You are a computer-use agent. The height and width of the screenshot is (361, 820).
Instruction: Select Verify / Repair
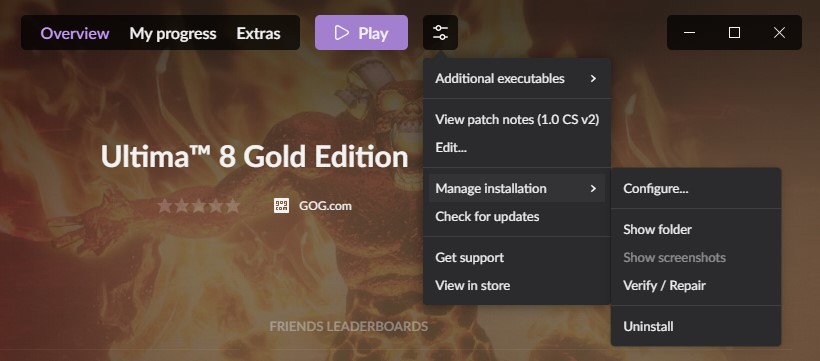pyautogui.click(x=664, y=285)
